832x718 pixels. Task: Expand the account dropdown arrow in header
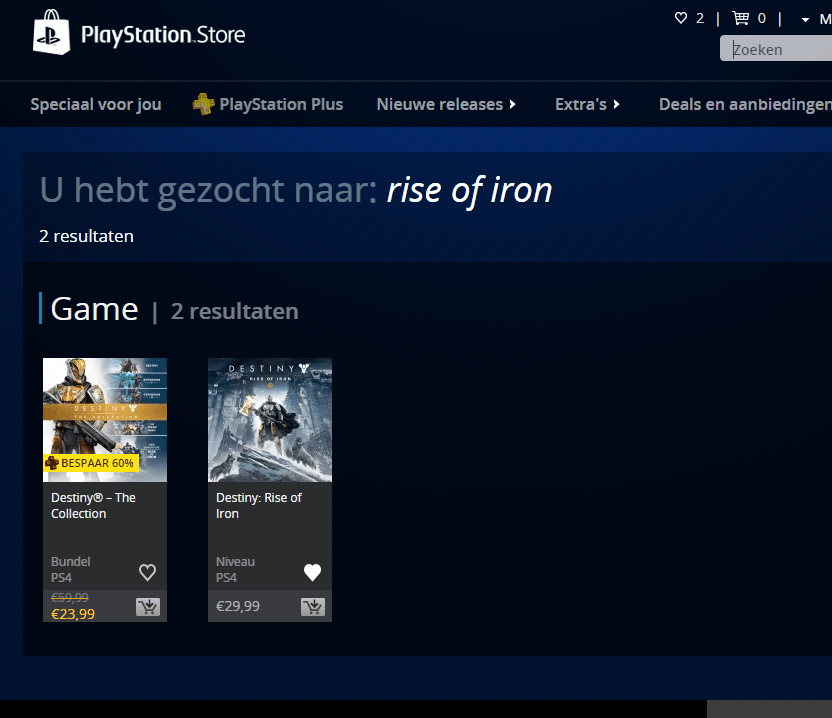[805, 20]
